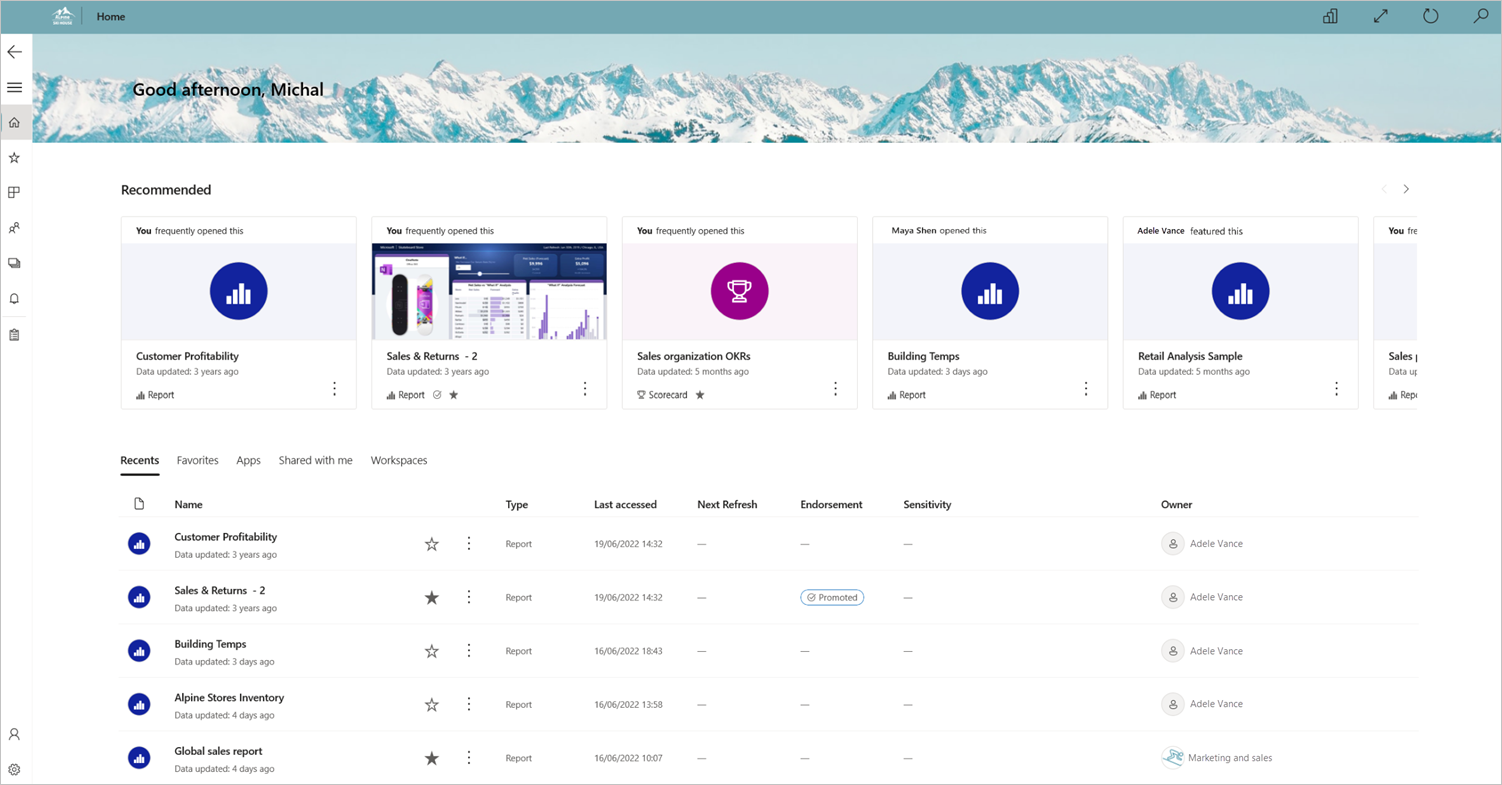The image size is (1502, 785).
Task: Sort list by Endorsement column header
Action: click(831, 505)
